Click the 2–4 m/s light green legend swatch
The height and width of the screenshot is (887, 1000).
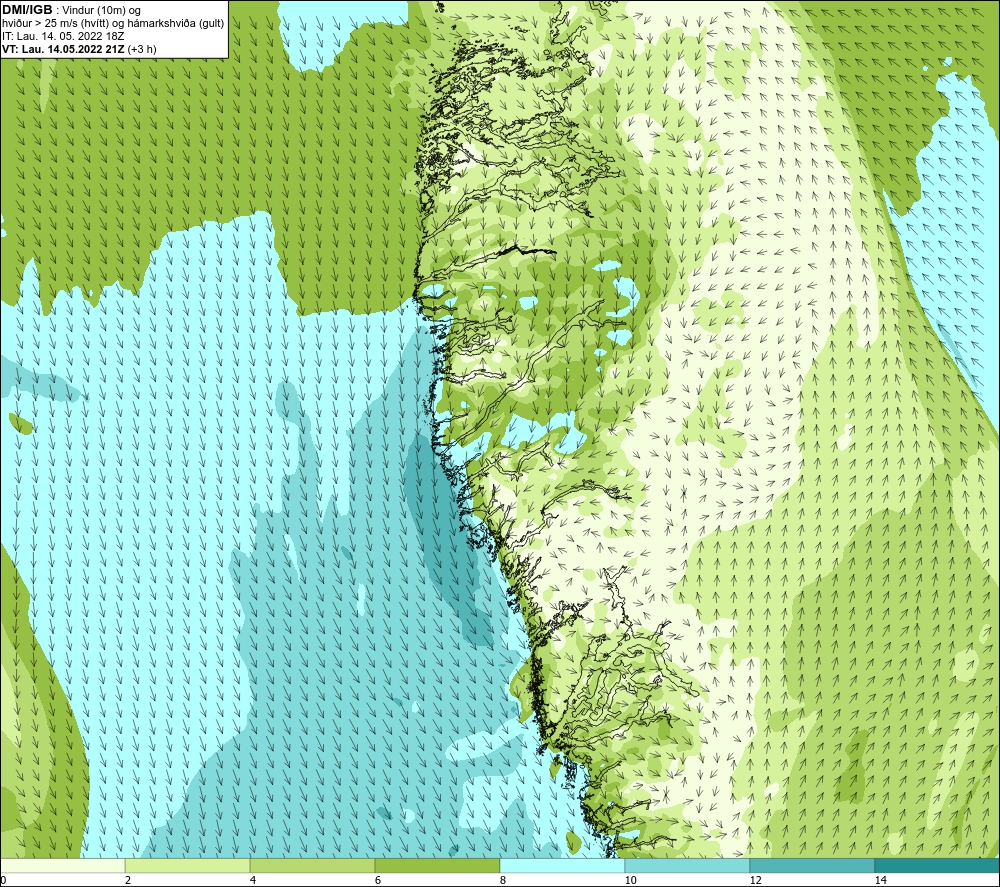(188, 865)
